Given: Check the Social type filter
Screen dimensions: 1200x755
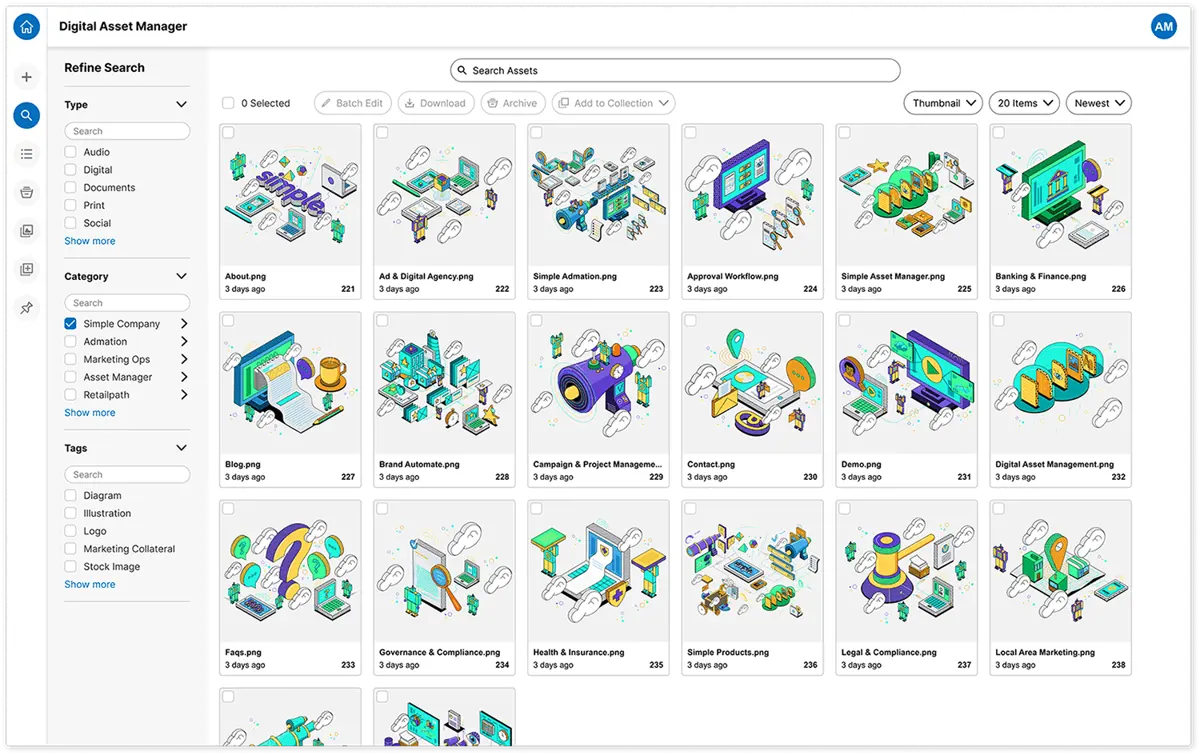Looking at the screenshot, I should [x=71, y=223].
